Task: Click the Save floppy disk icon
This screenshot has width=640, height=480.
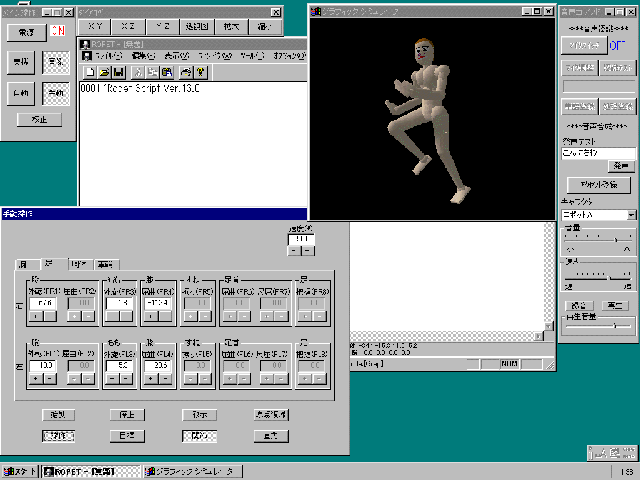Action: coord(118,72)
